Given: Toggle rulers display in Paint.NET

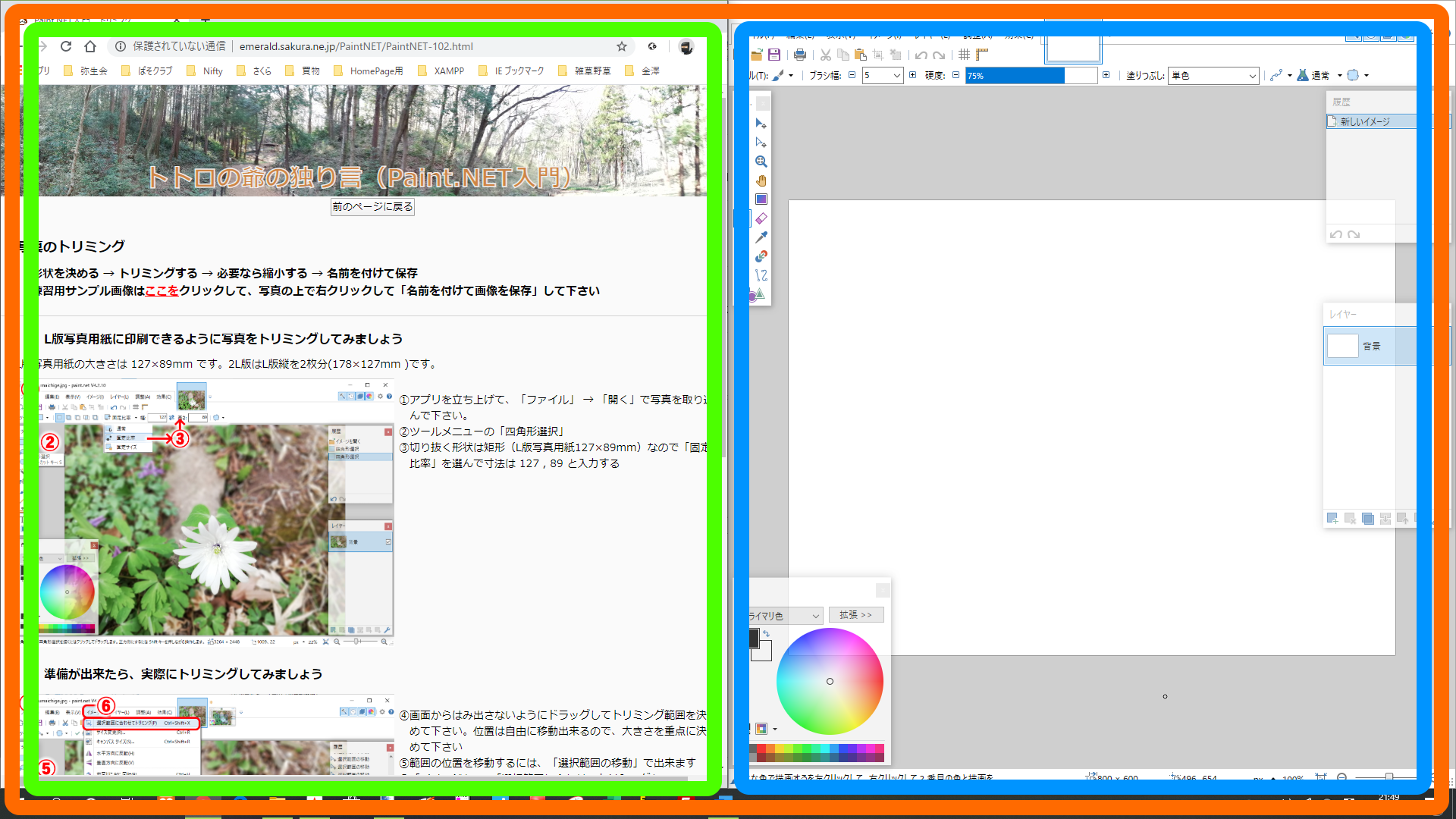Looking at the screenshot, I should coord(982,55).
